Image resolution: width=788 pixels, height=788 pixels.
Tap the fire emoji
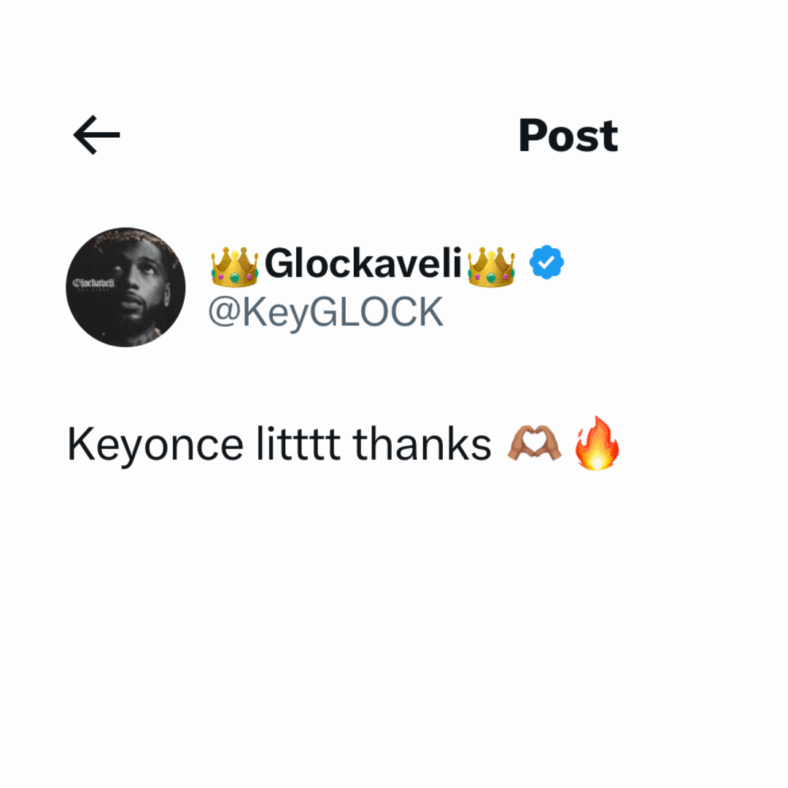pos(597,443)
